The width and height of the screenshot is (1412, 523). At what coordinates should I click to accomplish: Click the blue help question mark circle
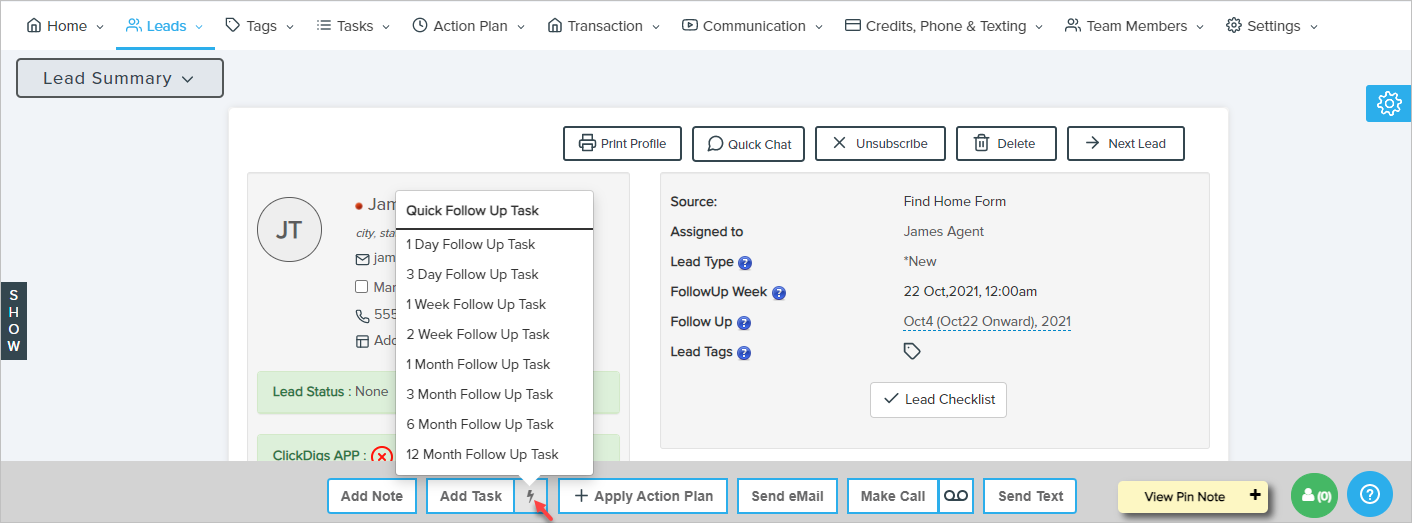click(x=1370, y=494)
